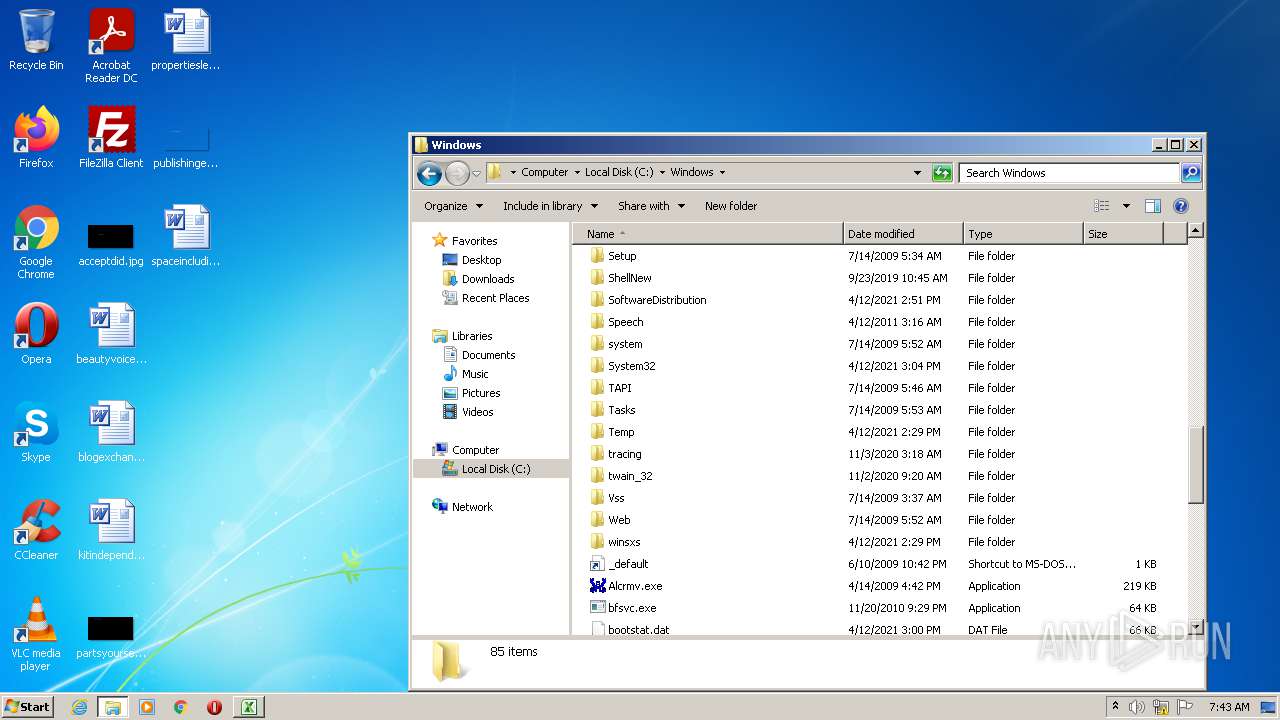Expand Local Disk (C:) breadcrumb arrow
Image resolution: width=1280 pixels, height=720 pixels.
pos(662,172)
